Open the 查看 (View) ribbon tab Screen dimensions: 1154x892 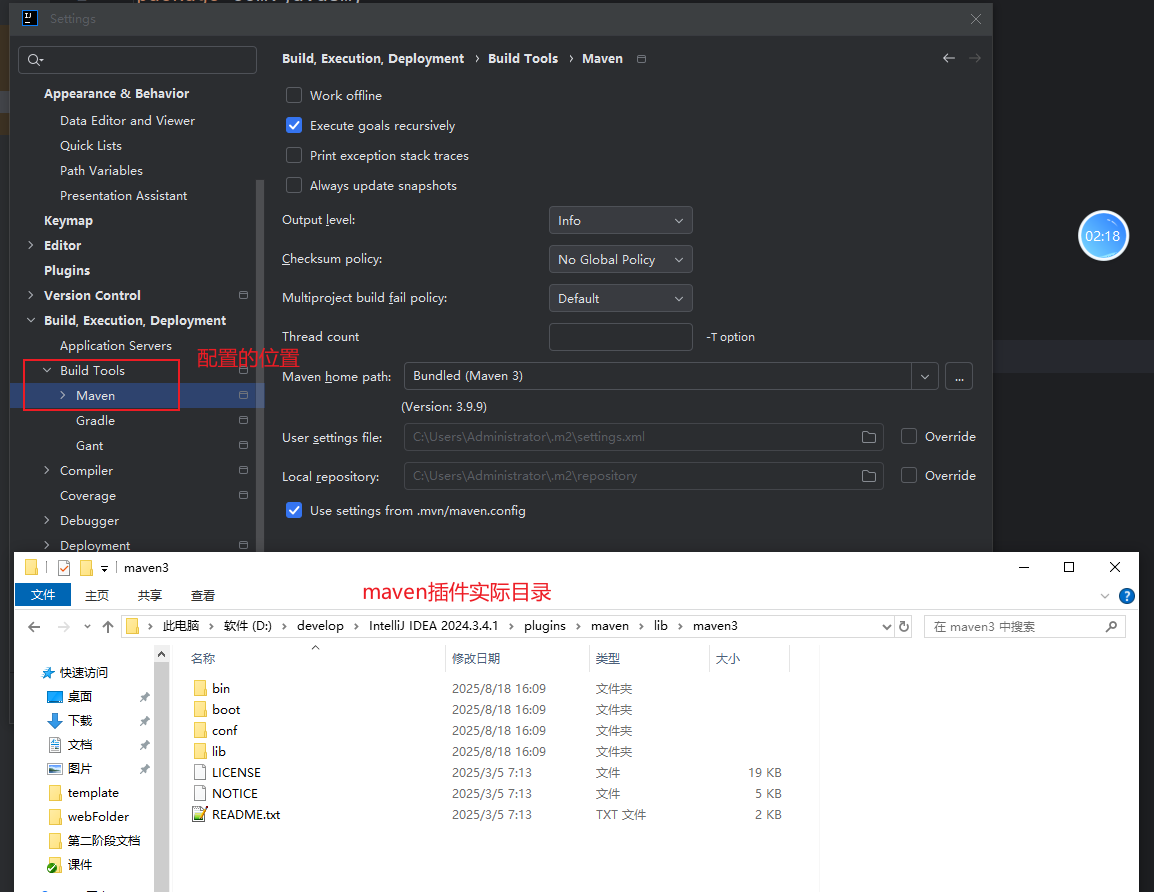[202, 595]
